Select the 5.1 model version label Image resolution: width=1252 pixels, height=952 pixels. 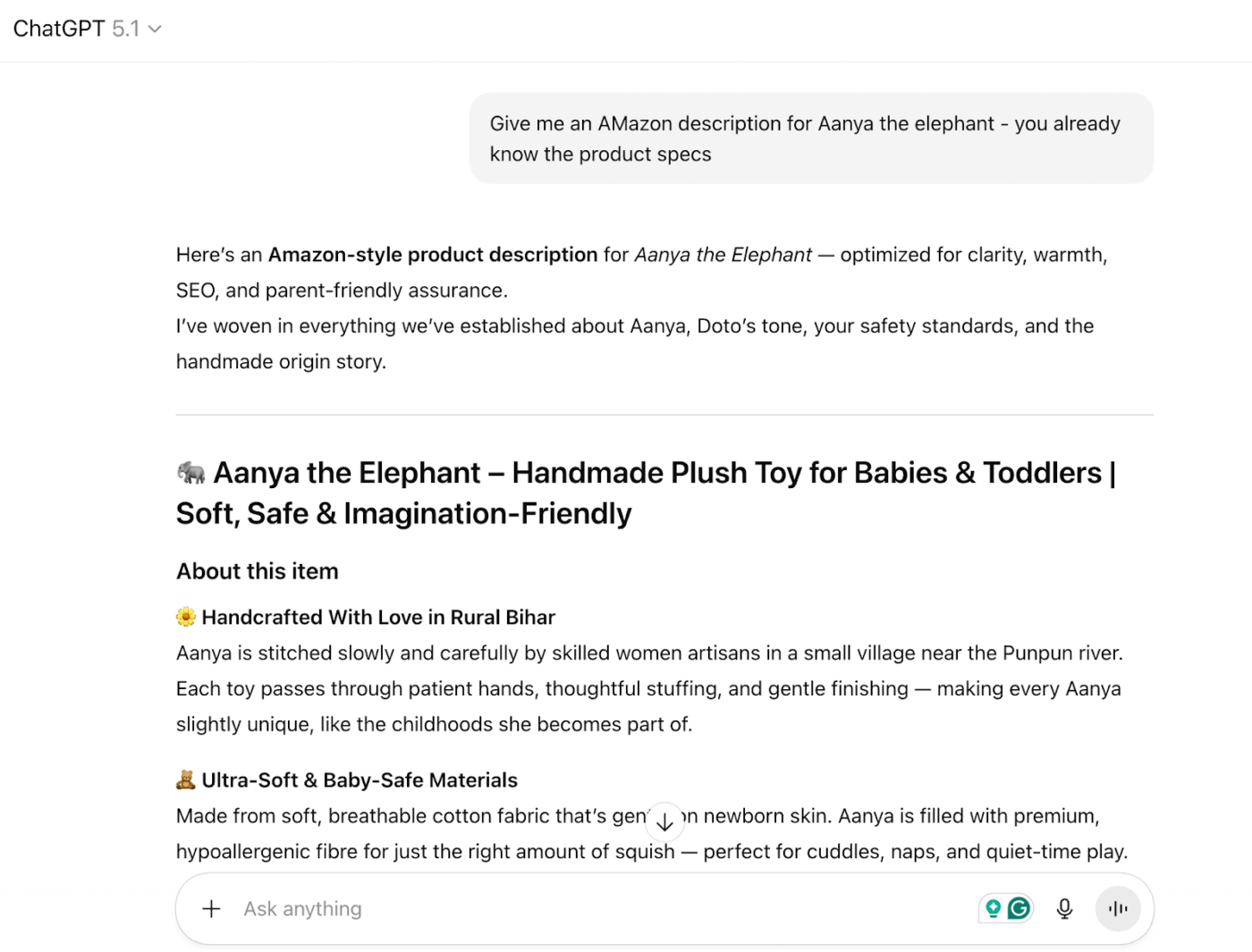click(125, 28)
